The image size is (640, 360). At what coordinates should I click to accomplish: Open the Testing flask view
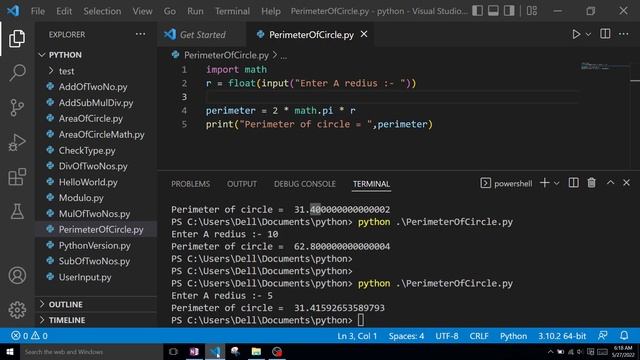point(17,211)
